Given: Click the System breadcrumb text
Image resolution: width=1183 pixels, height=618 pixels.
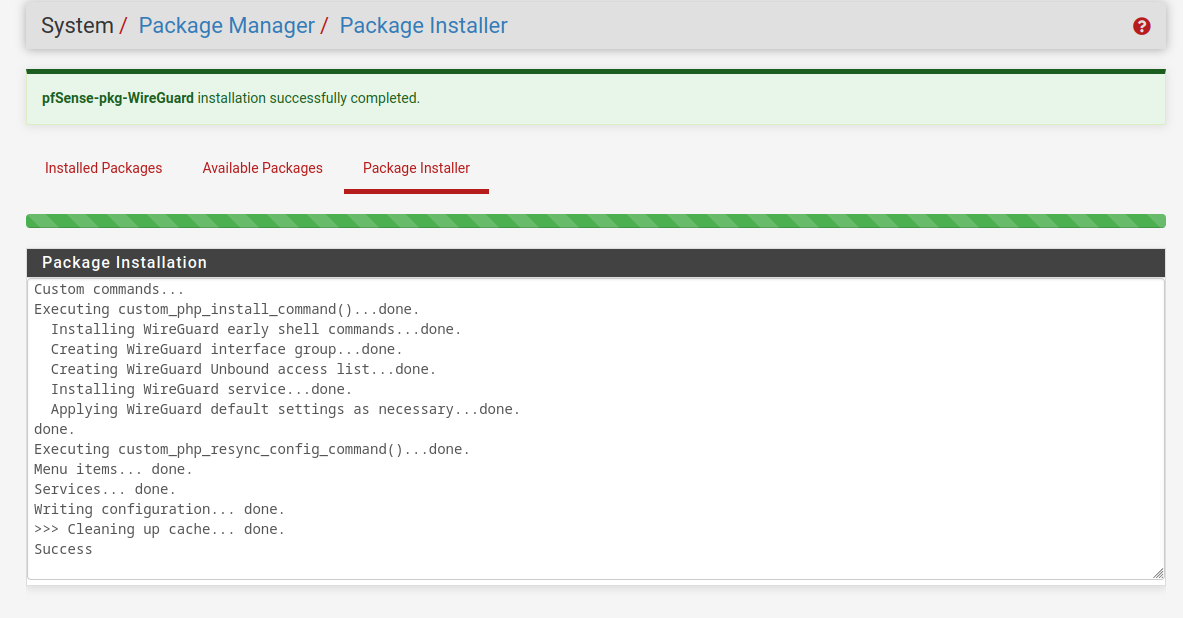Looking at the screenshot, I should click(77, 26).
